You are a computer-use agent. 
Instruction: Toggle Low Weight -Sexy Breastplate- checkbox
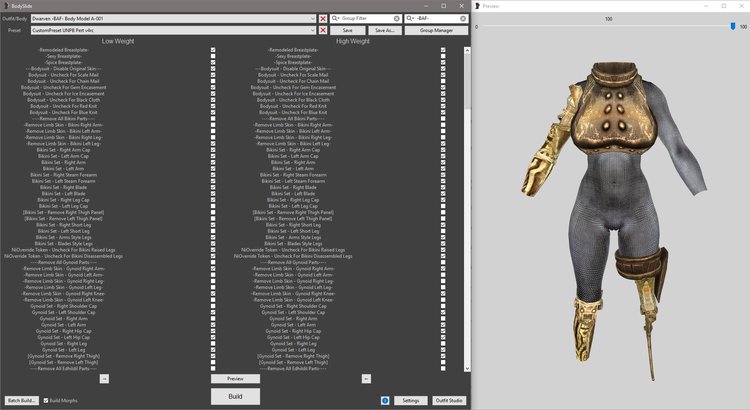pyautogui.click(x=213, y=56)
